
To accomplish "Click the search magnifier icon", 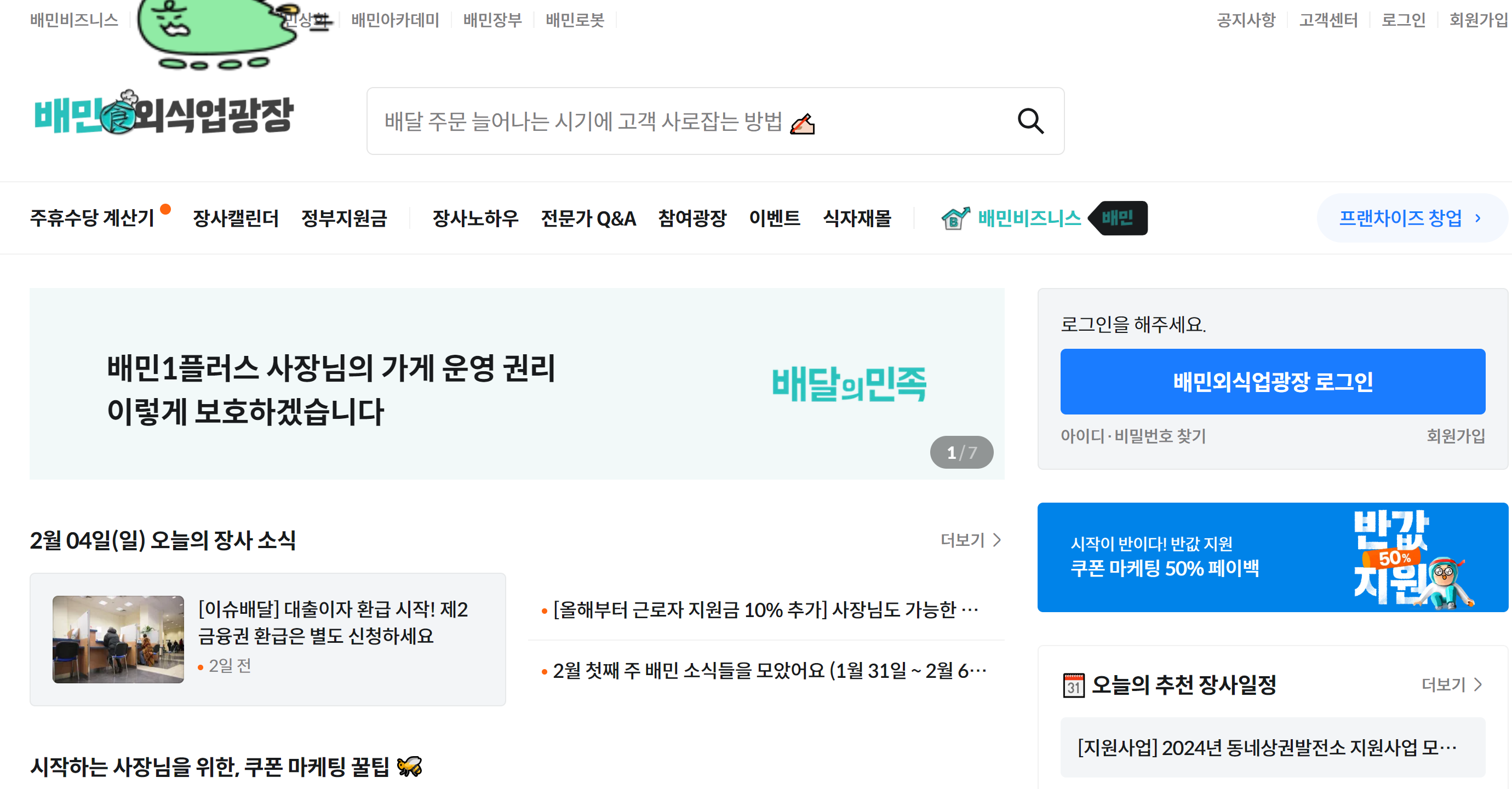I will tap(1029, 122).
